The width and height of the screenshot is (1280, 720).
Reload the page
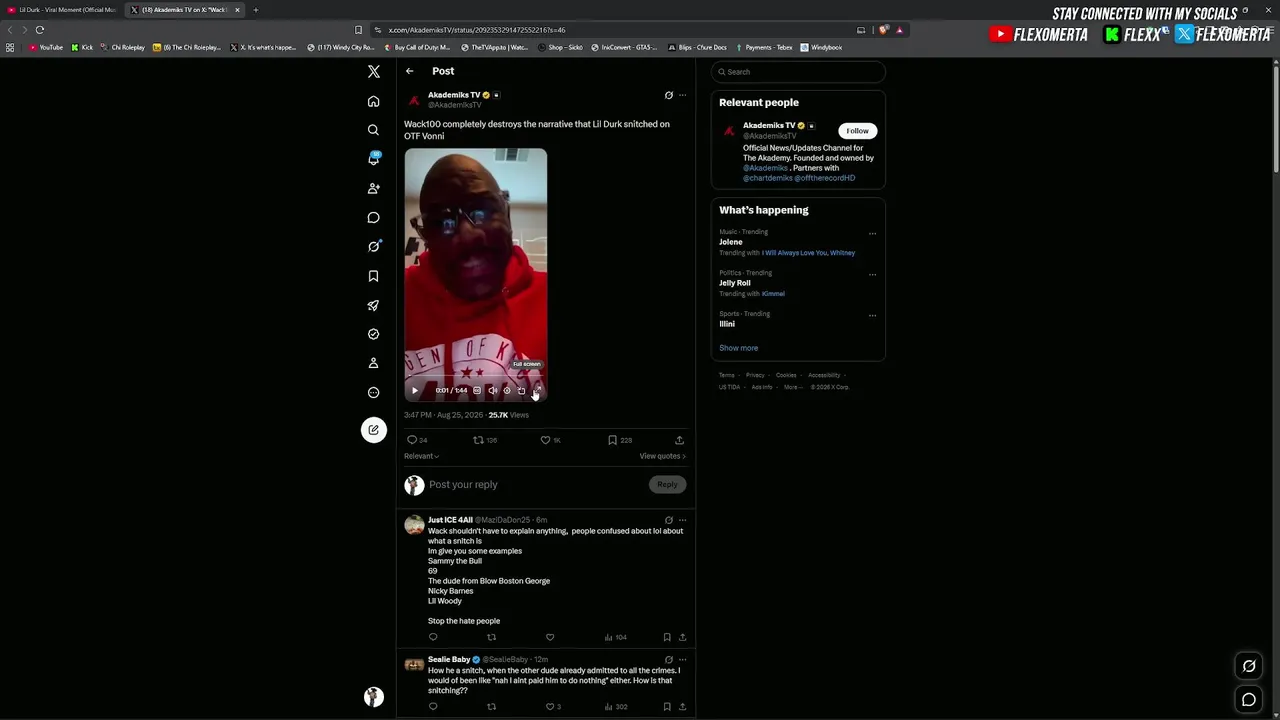[x=40, y=30]
